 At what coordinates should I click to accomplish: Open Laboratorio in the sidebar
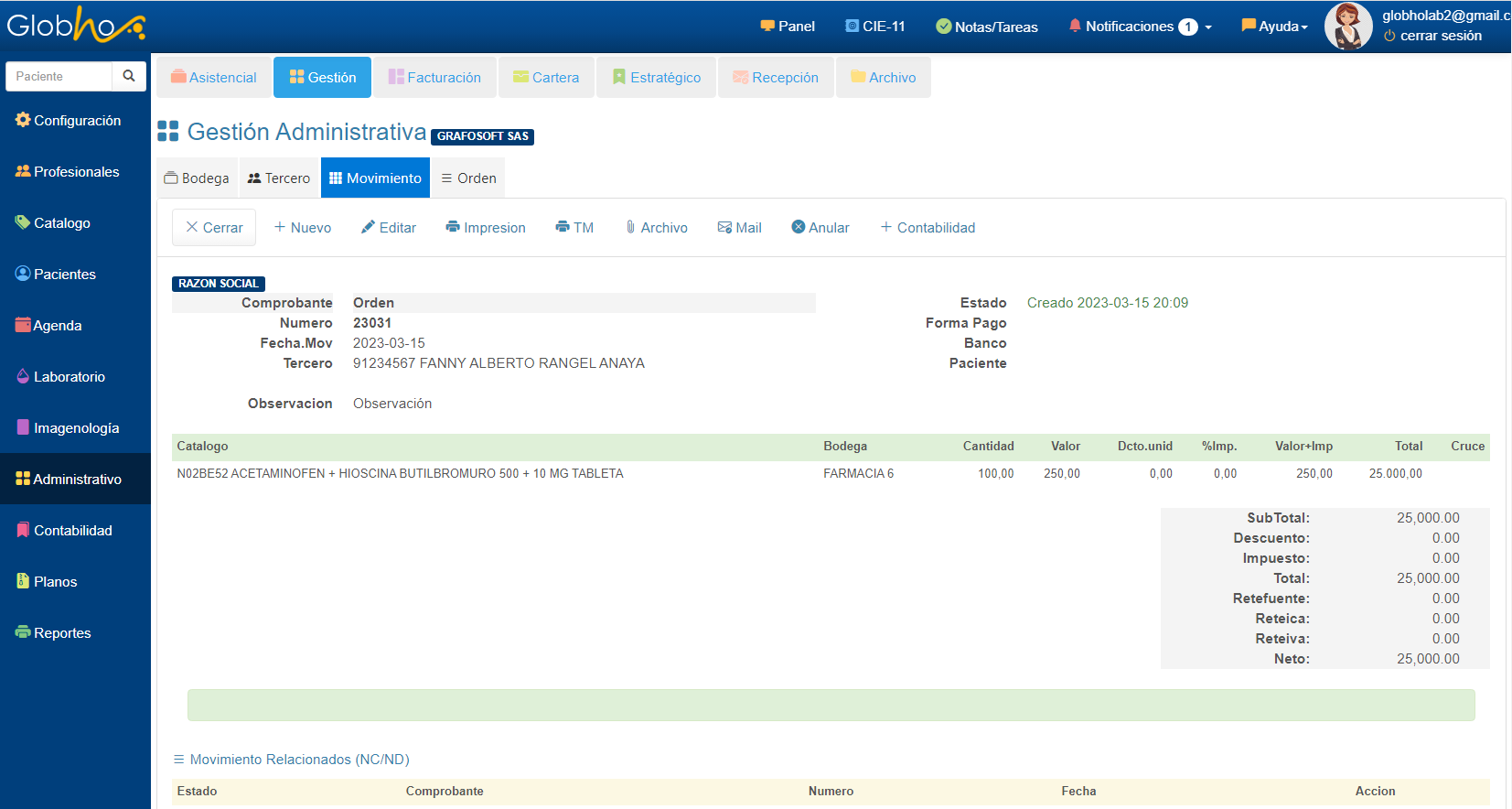pos(69,377)
